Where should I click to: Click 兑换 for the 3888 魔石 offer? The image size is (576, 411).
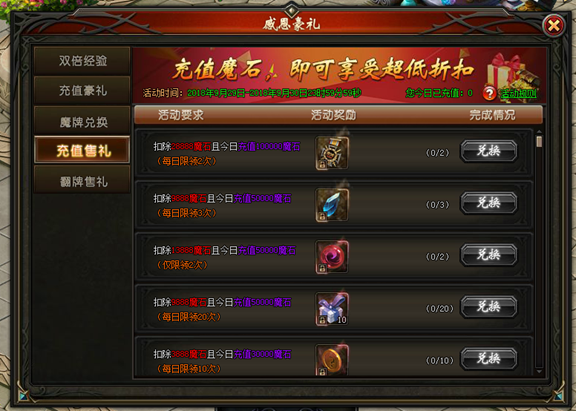pyautogui.click(x=489, y=358)
